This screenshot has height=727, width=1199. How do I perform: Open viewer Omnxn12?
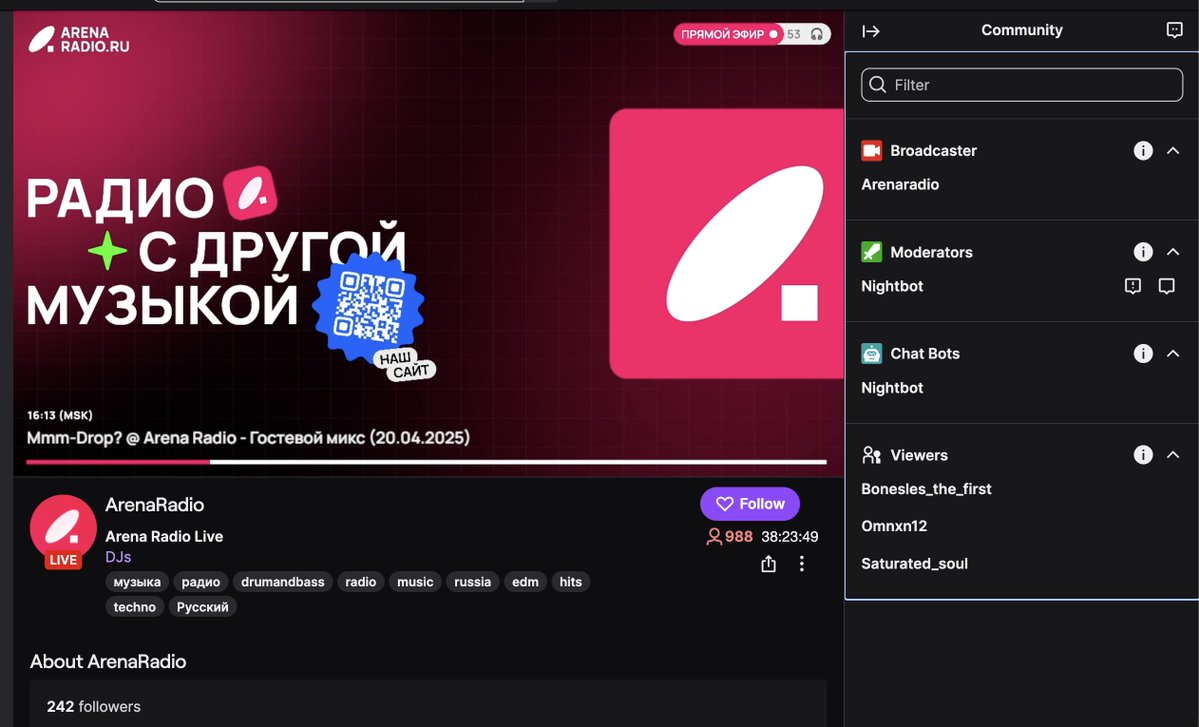coord(894,526)
